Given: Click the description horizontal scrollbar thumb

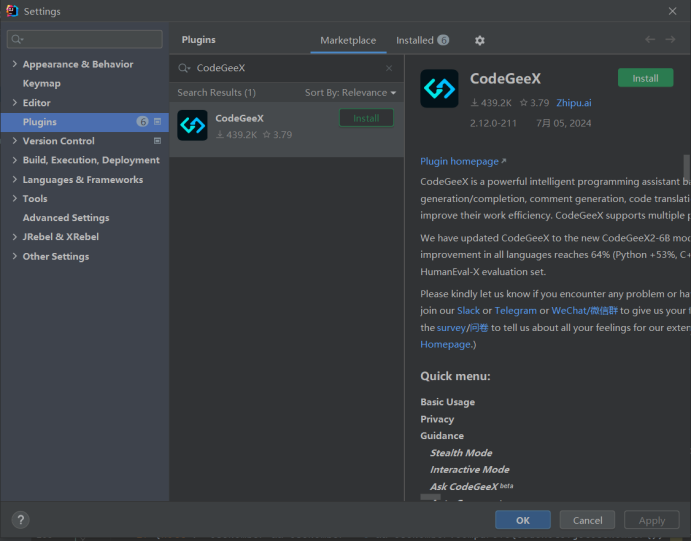Looking at the screenshot, I should 430,497.
